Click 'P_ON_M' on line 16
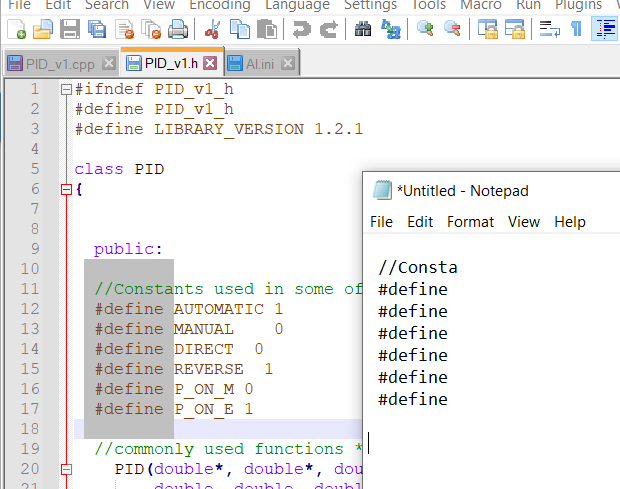The width and height of the screenshot is (620, 489). (x=204, y=390)
